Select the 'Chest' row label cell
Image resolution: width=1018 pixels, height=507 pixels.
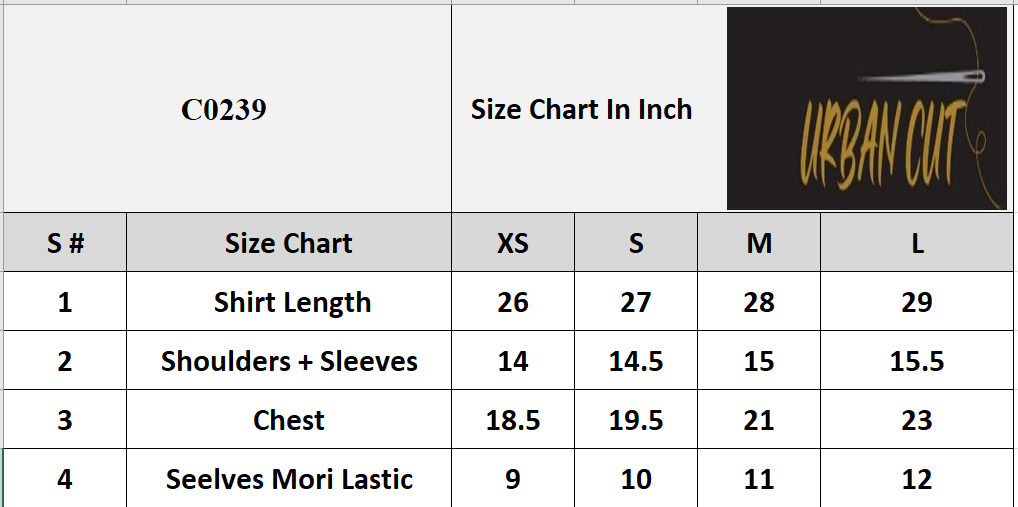(289, 420)
